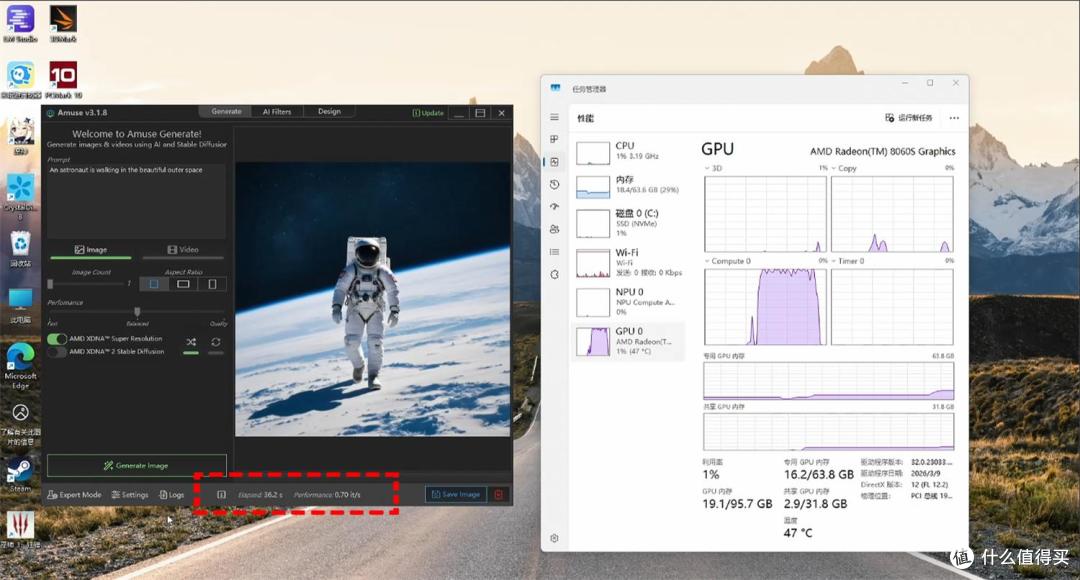The image size is (1080, 580).
Task: Click Run new task in Task Manager
Action: tap(909, 118)
